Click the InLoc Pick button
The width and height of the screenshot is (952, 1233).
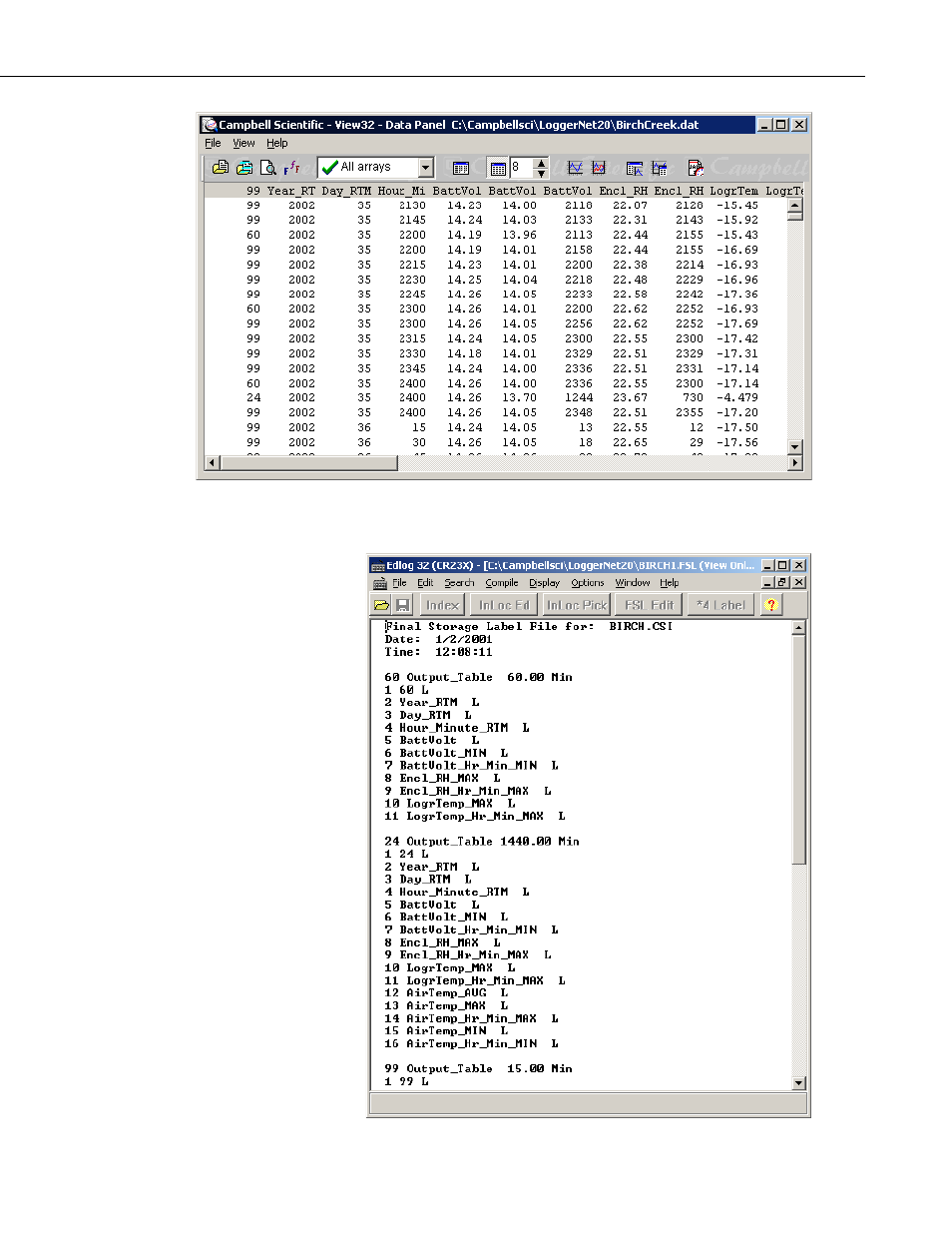pos(577,605)
